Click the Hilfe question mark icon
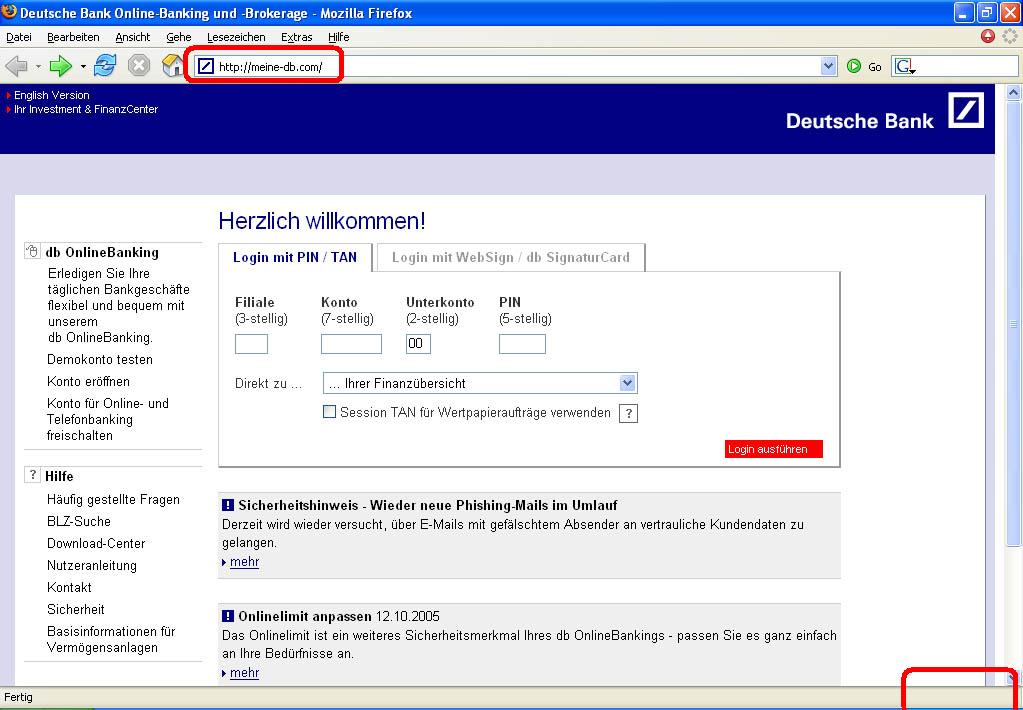The width and height of the screenshot is (1023, 710). (x=32, y=475)
